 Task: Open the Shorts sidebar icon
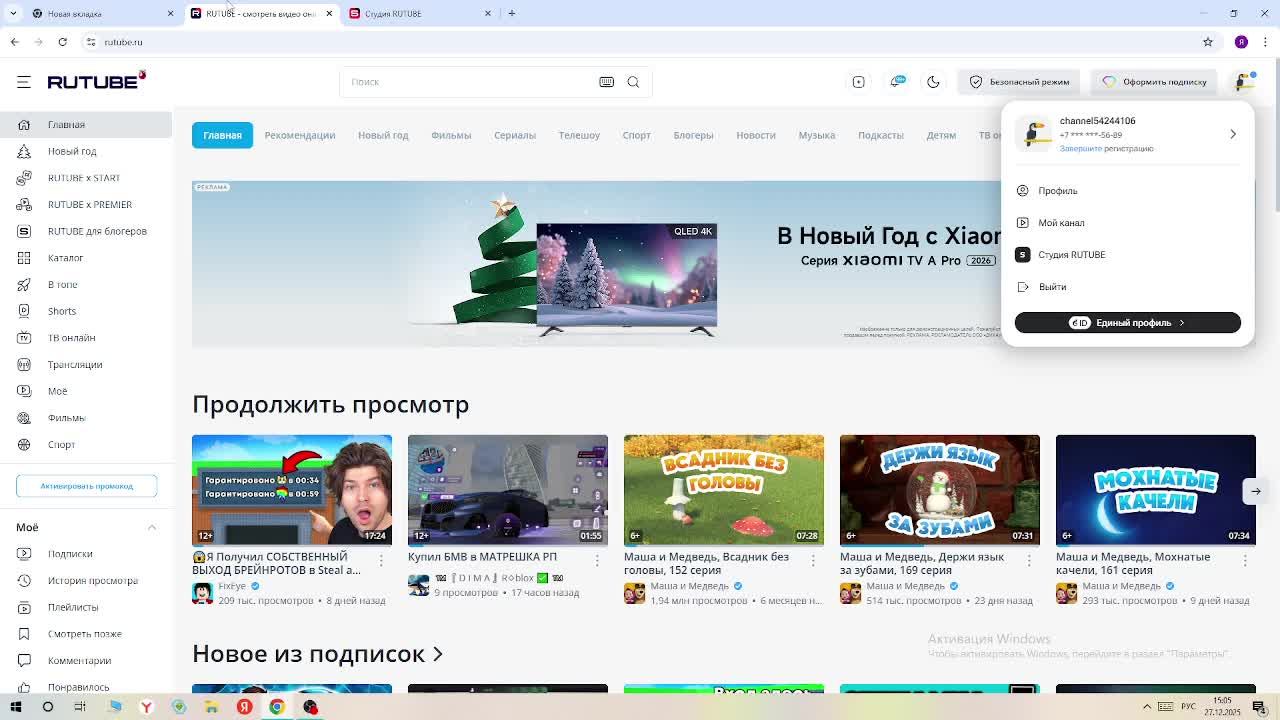[24, 311]
